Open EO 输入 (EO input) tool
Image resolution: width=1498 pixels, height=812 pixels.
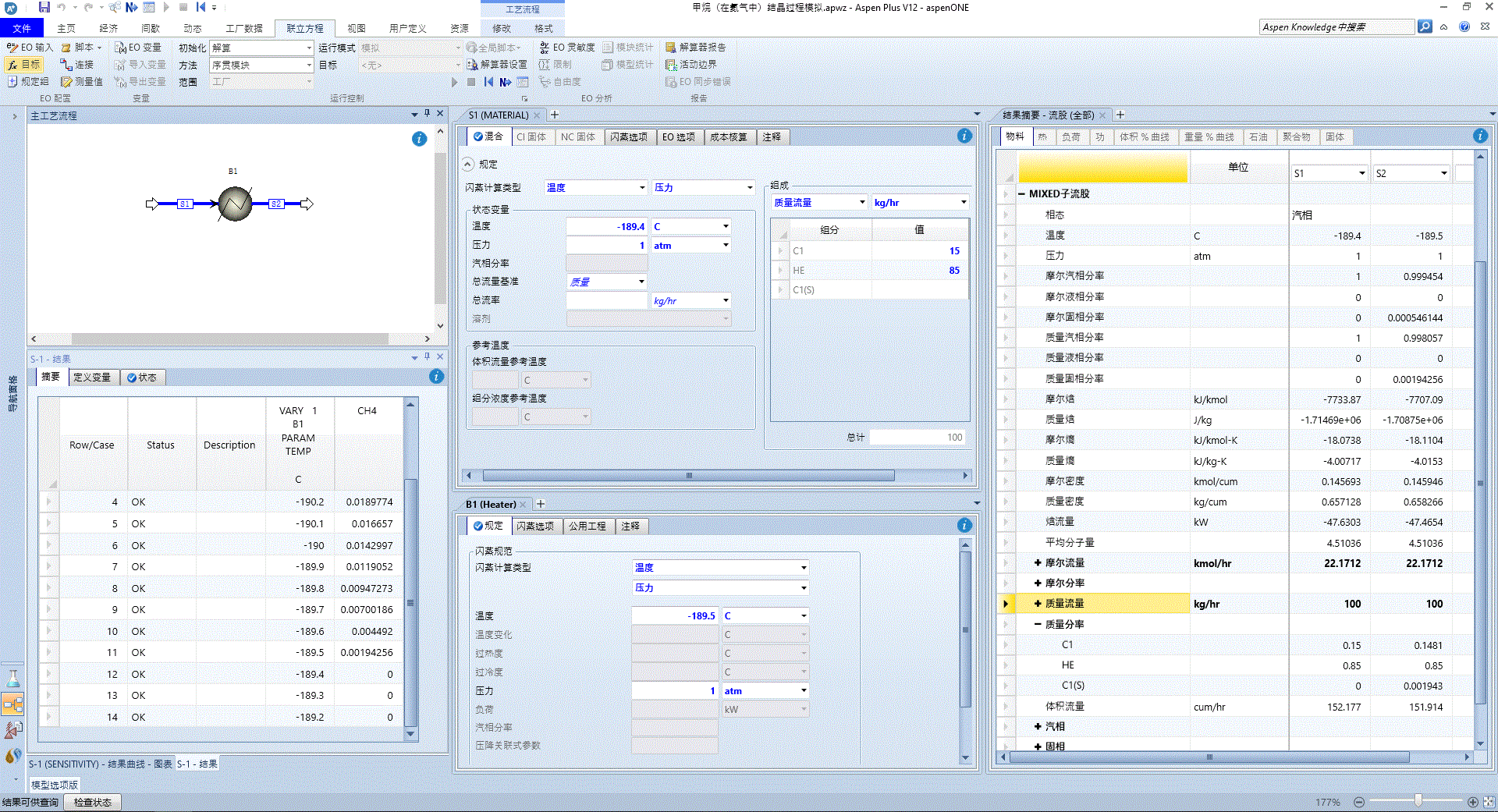pos(30,48)
